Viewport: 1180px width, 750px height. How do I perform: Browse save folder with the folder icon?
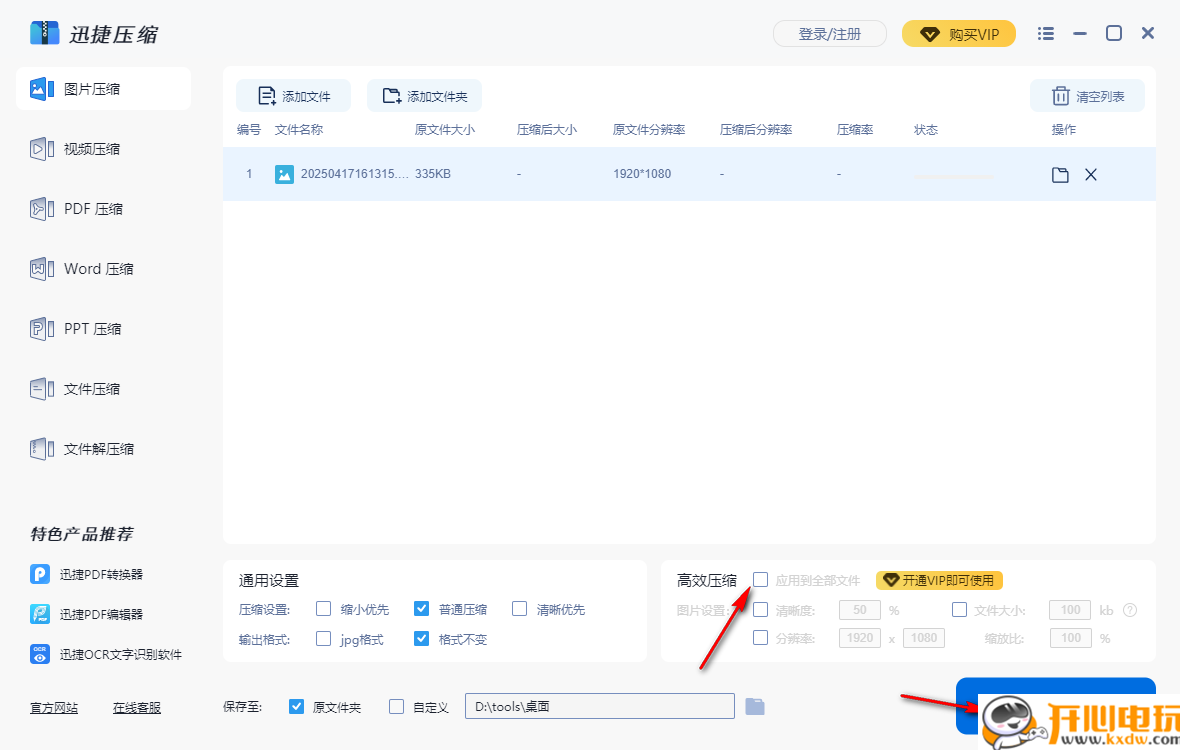pos(755,706)
